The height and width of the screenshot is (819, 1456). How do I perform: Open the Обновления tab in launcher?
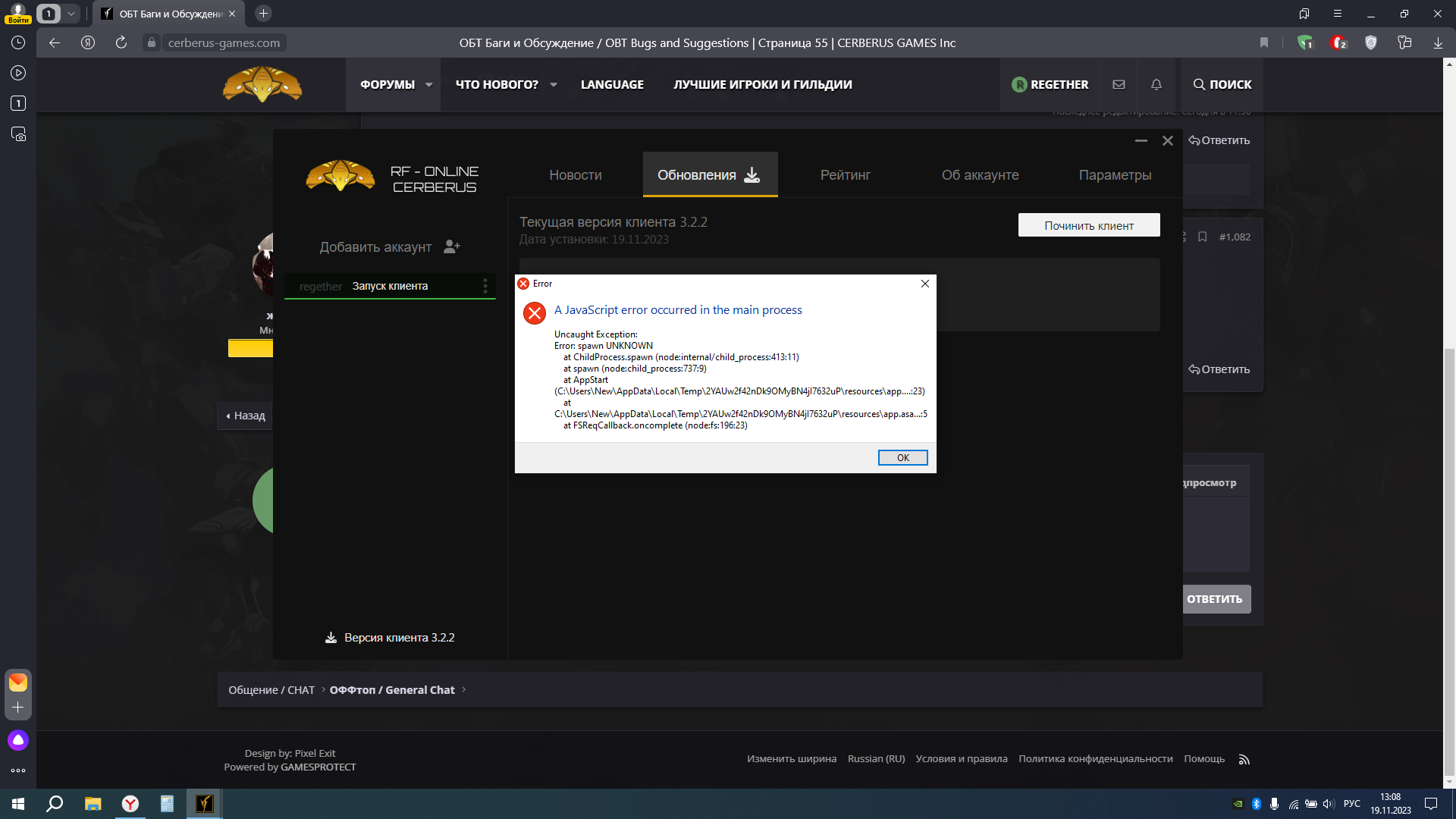click(x=710, y=175)
